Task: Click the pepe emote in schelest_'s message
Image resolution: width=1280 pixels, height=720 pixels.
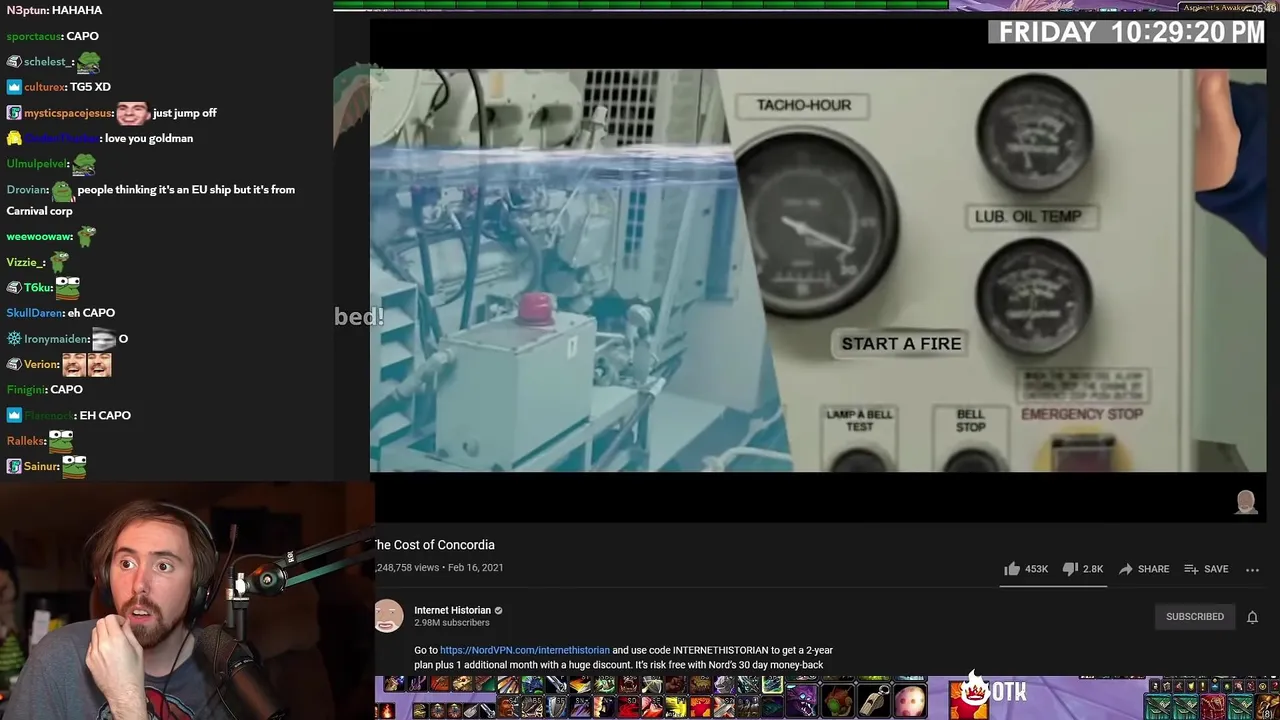Action: click(x=89, y=62)
